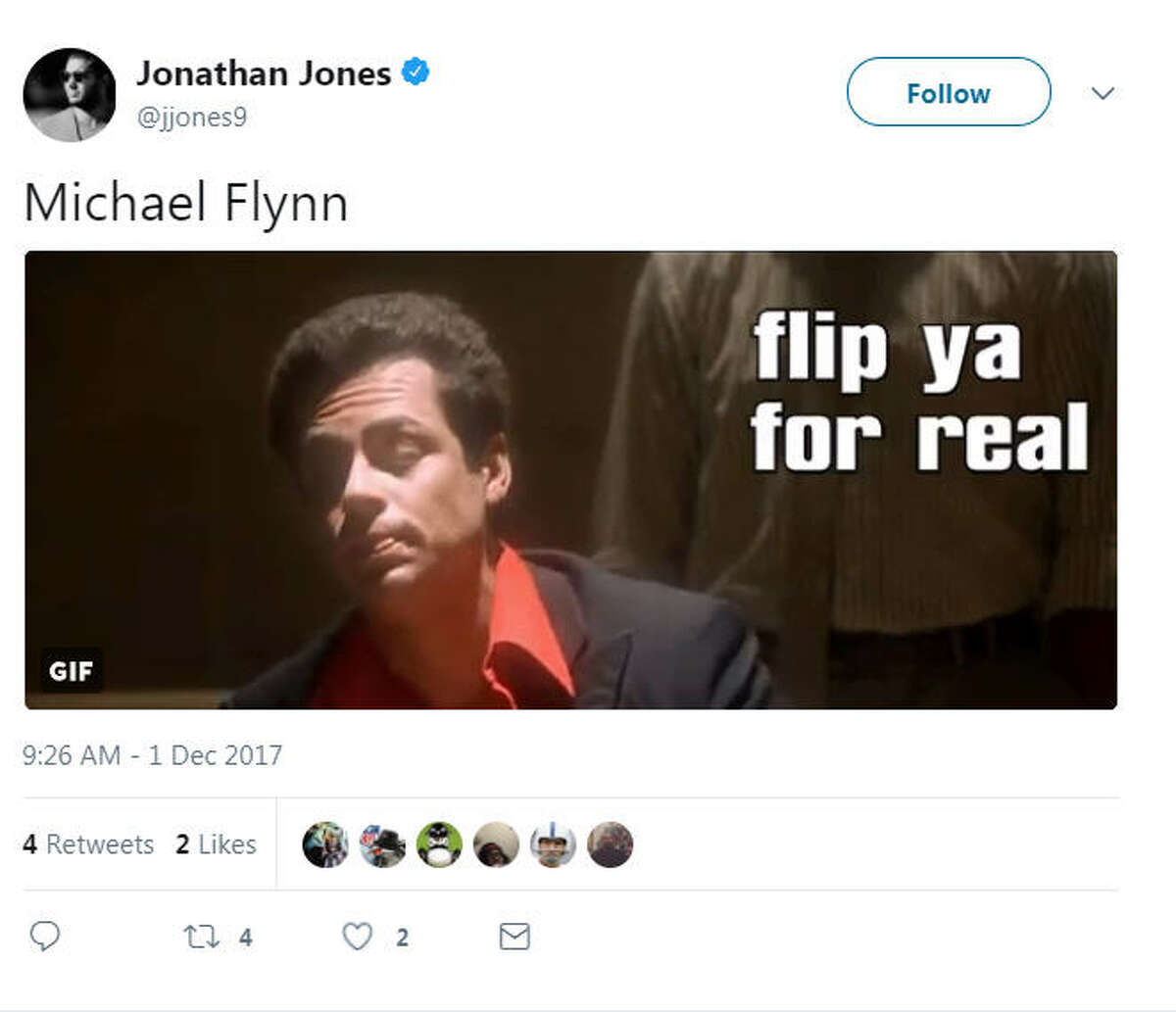Click the 2 Likes label
This screenshot has width=1176, height=1012.
click(216, 843)
